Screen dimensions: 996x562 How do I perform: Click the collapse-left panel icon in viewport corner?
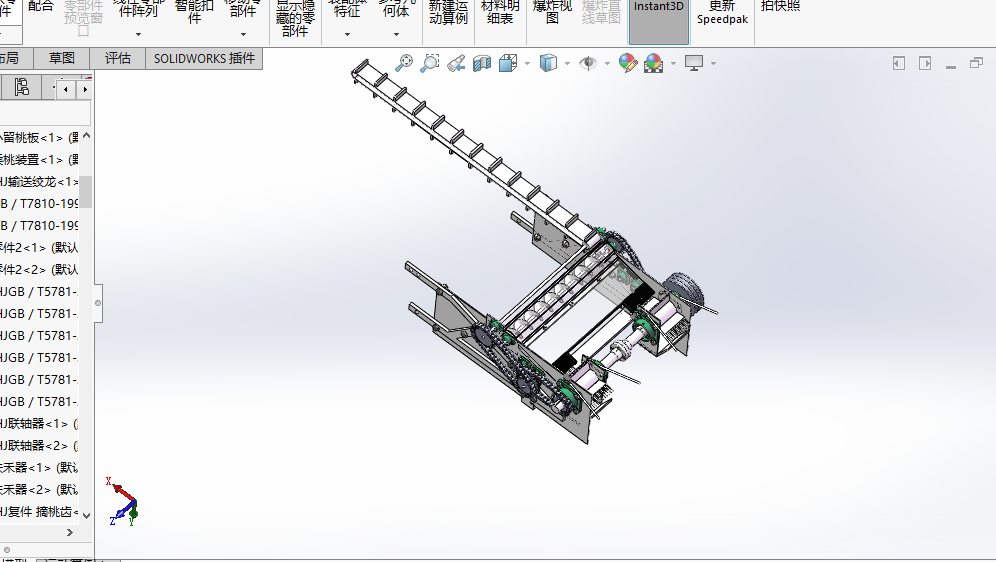click(x=899, y=63)
